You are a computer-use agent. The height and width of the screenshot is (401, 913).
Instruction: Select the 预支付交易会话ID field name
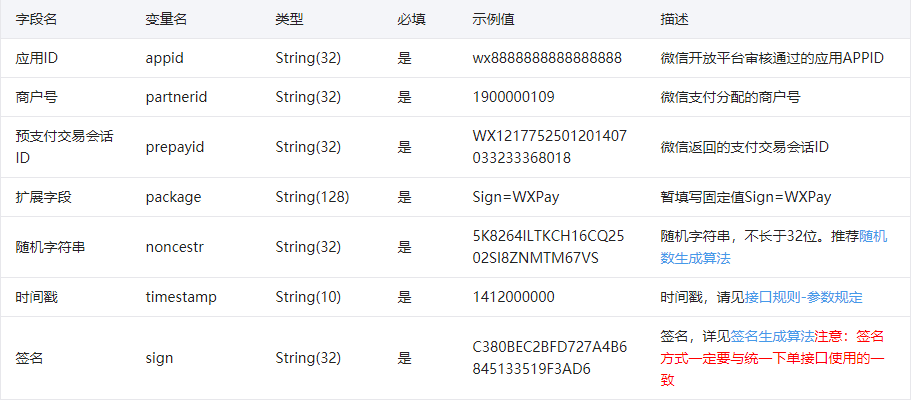[x=64, y=147]
